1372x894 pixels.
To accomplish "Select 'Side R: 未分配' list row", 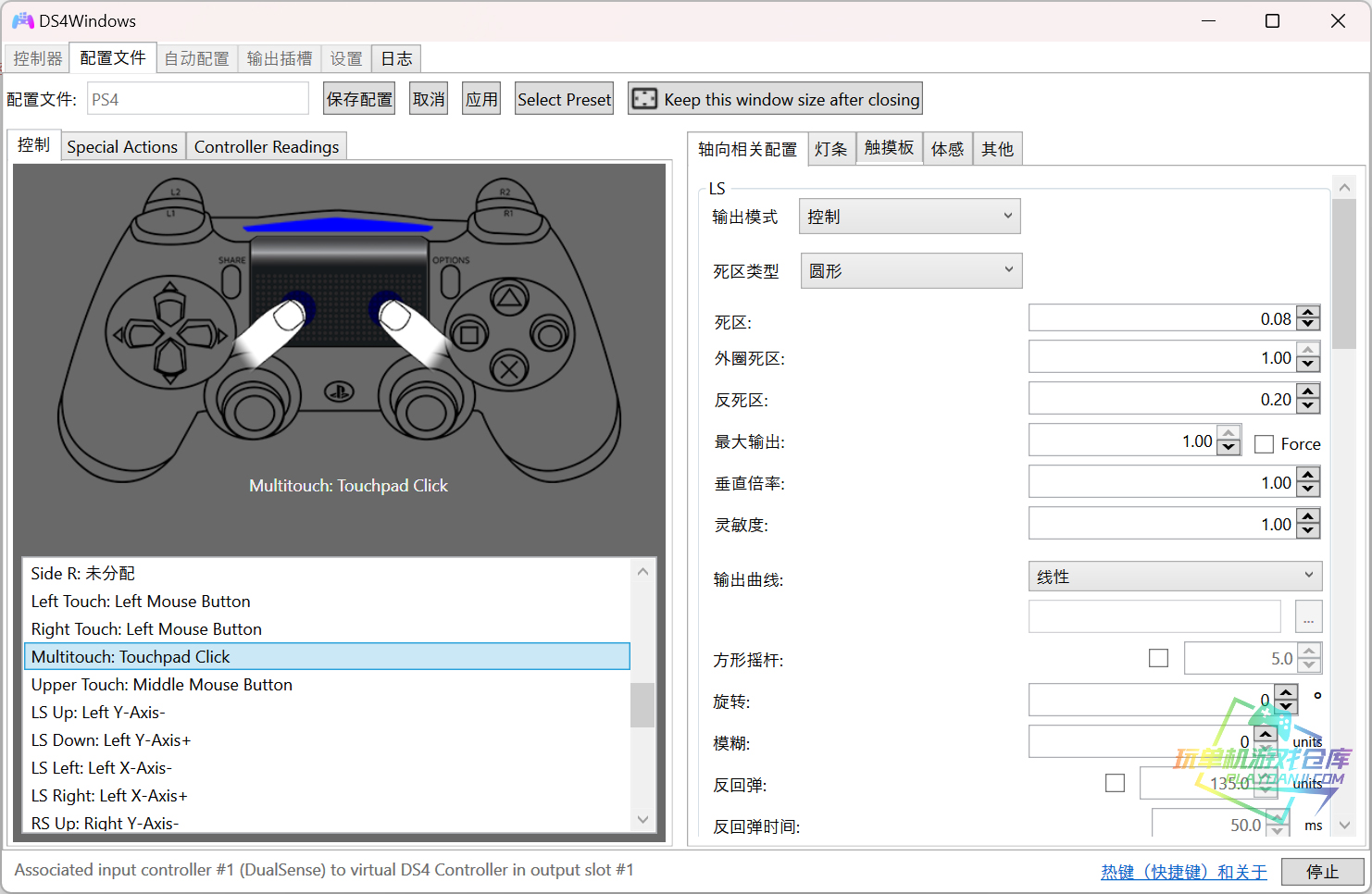I will [327, 574].
